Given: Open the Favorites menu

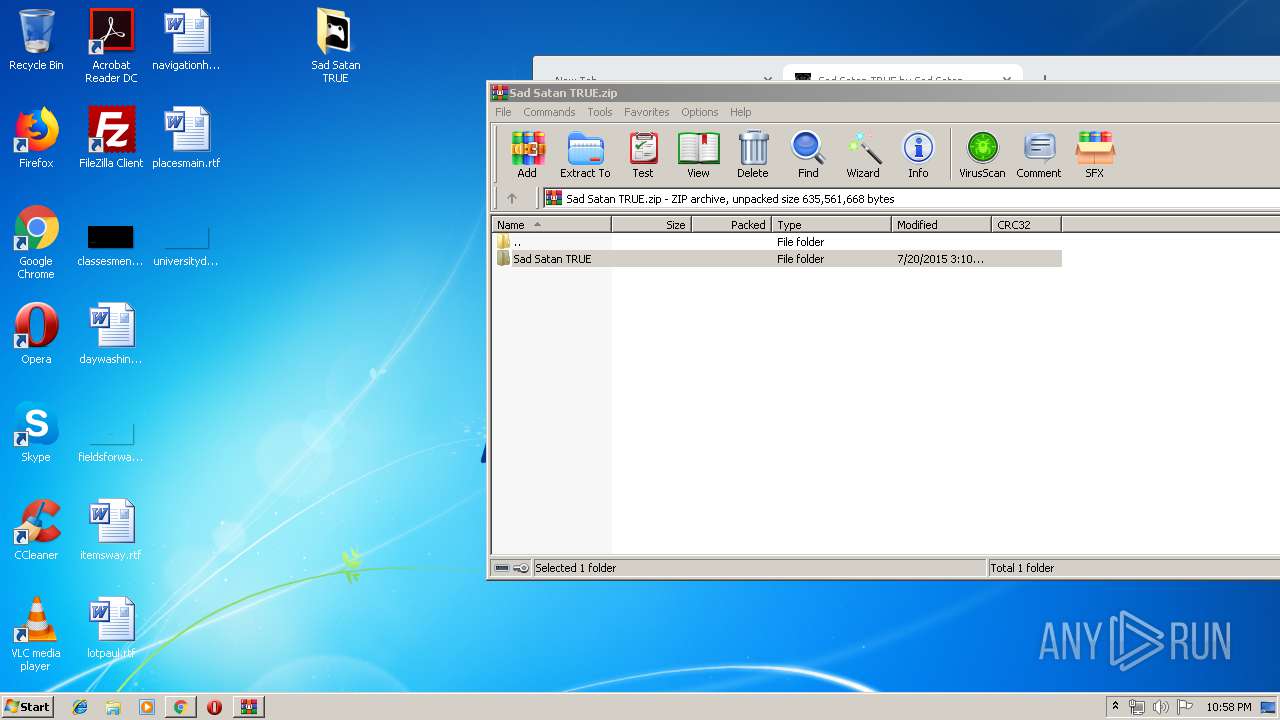Looking at the screenshot, I should pos(647,112).
